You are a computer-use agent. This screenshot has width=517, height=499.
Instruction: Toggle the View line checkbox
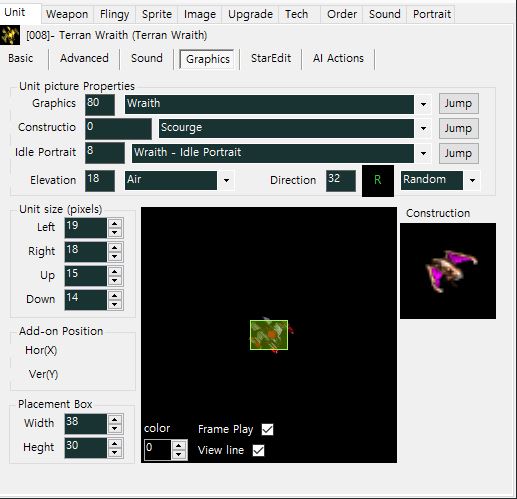point(258,450)
